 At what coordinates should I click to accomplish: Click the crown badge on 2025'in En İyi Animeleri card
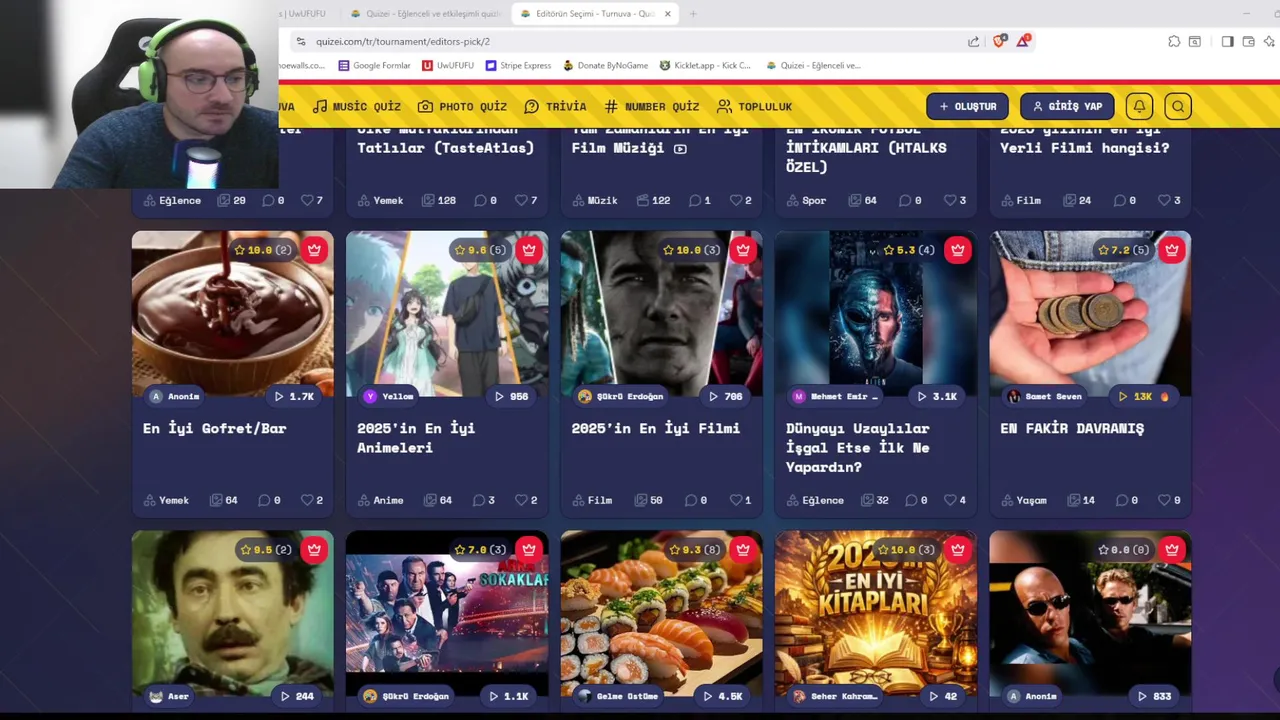click(x=528, y=250)
